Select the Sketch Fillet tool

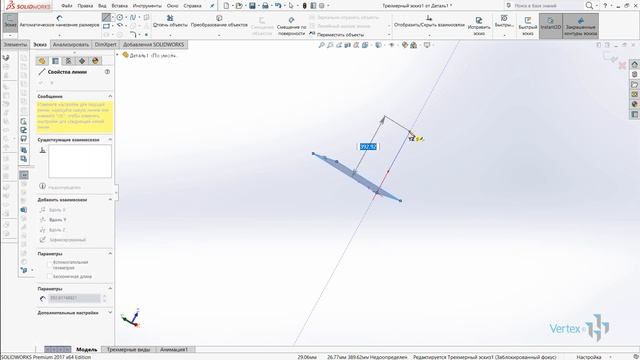[x=133, y=34]
